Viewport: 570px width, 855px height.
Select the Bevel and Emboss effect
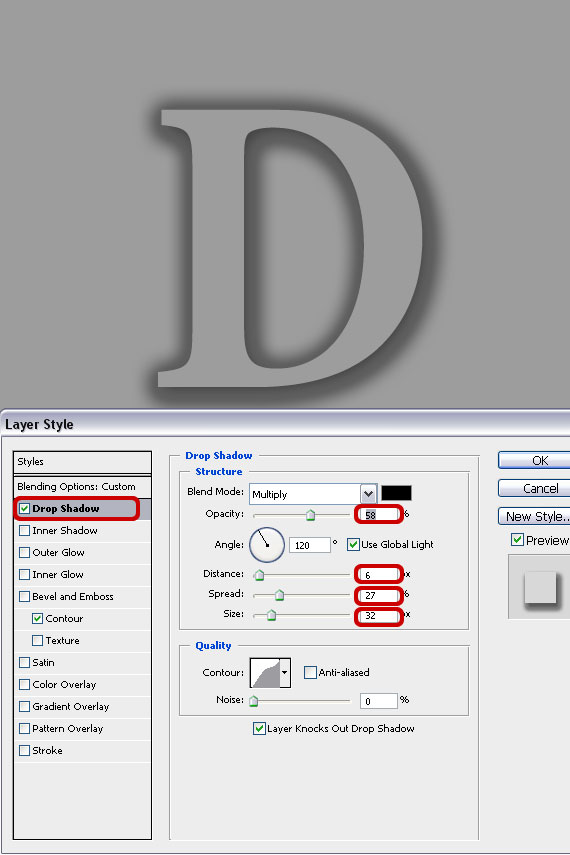click(x=73, y=597)
